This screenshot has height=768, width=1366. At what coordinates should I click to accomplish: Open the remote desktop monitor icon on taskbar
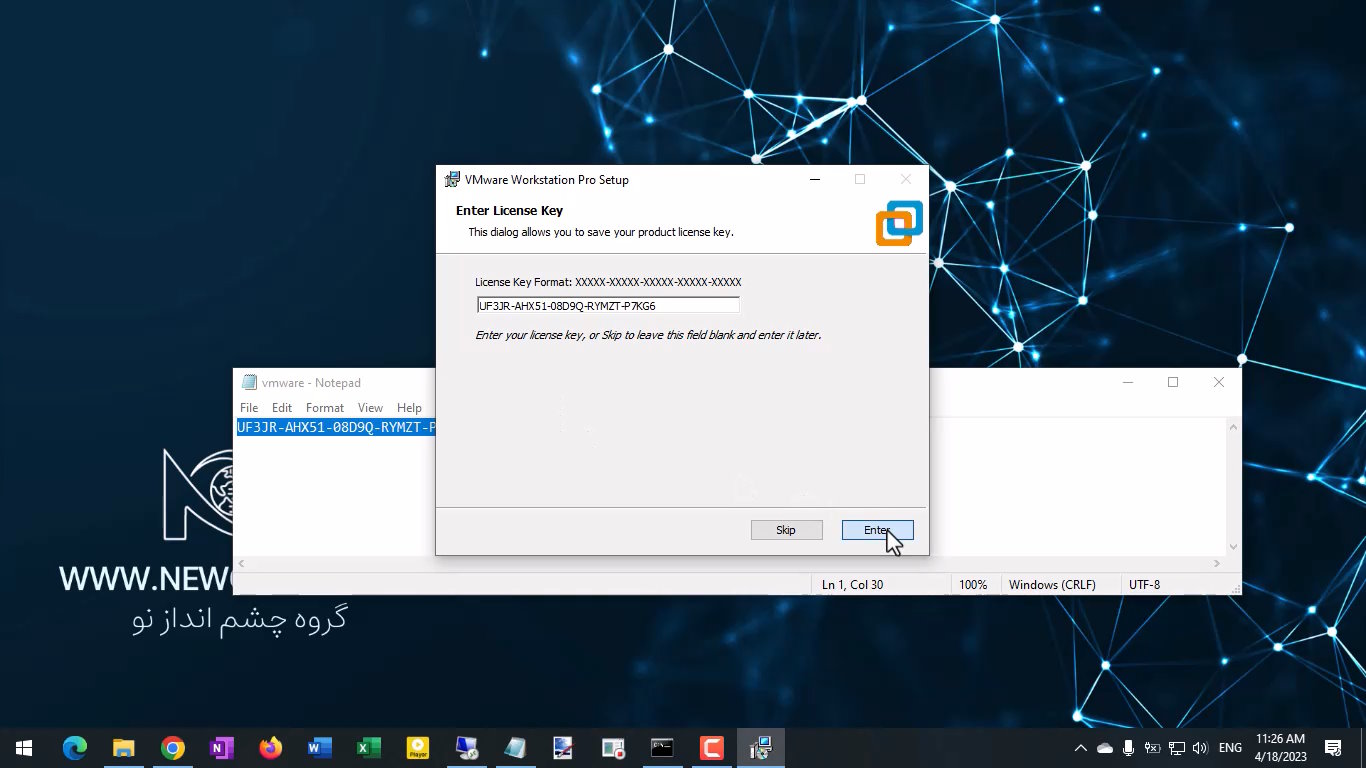point(467,748)
